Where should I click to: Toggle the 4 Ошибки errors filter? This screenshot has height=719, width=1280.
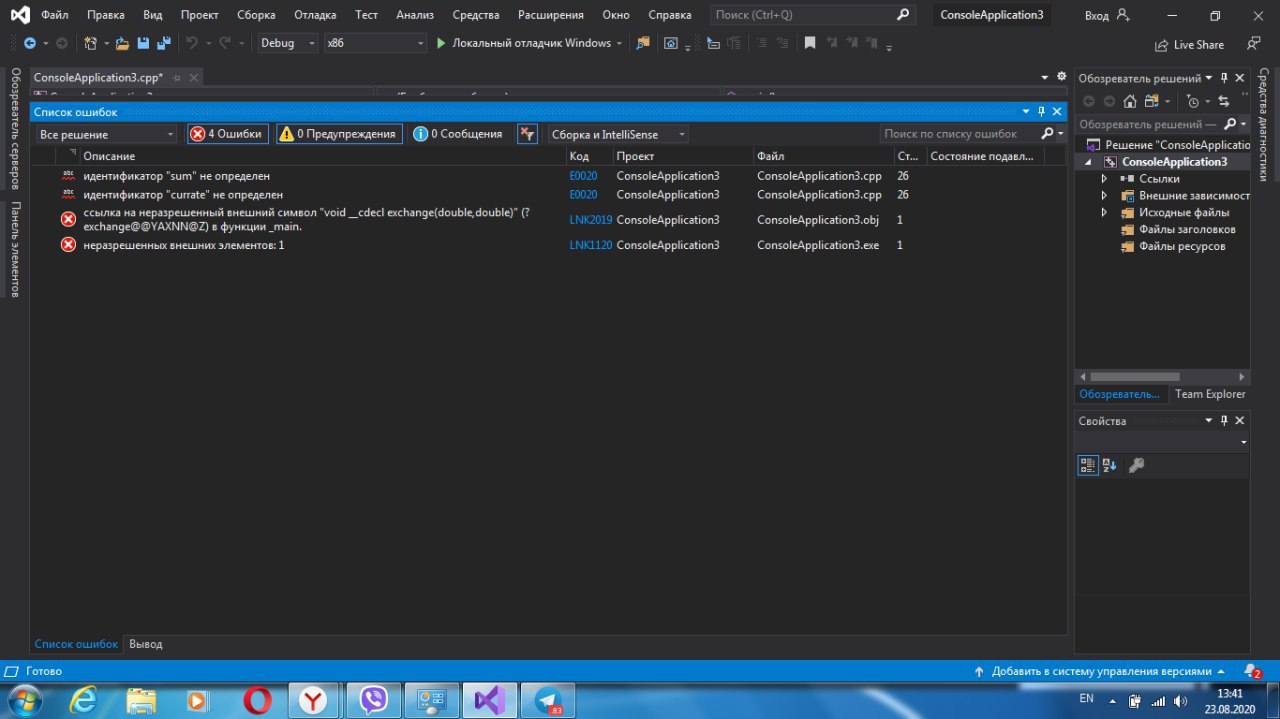click(x=228, y=134)
